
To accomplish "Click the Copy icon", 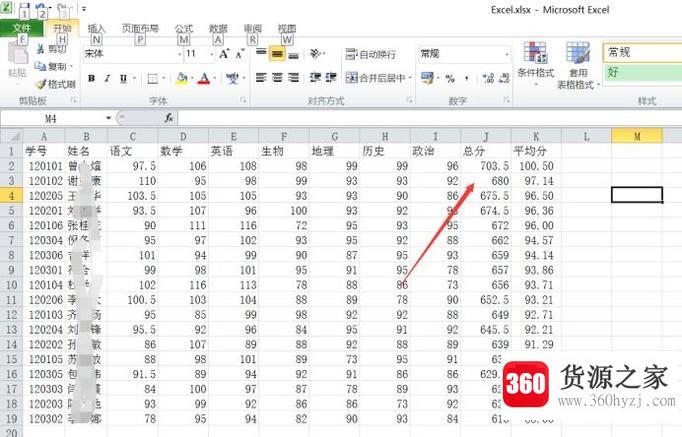I will [x=40, y=66].
